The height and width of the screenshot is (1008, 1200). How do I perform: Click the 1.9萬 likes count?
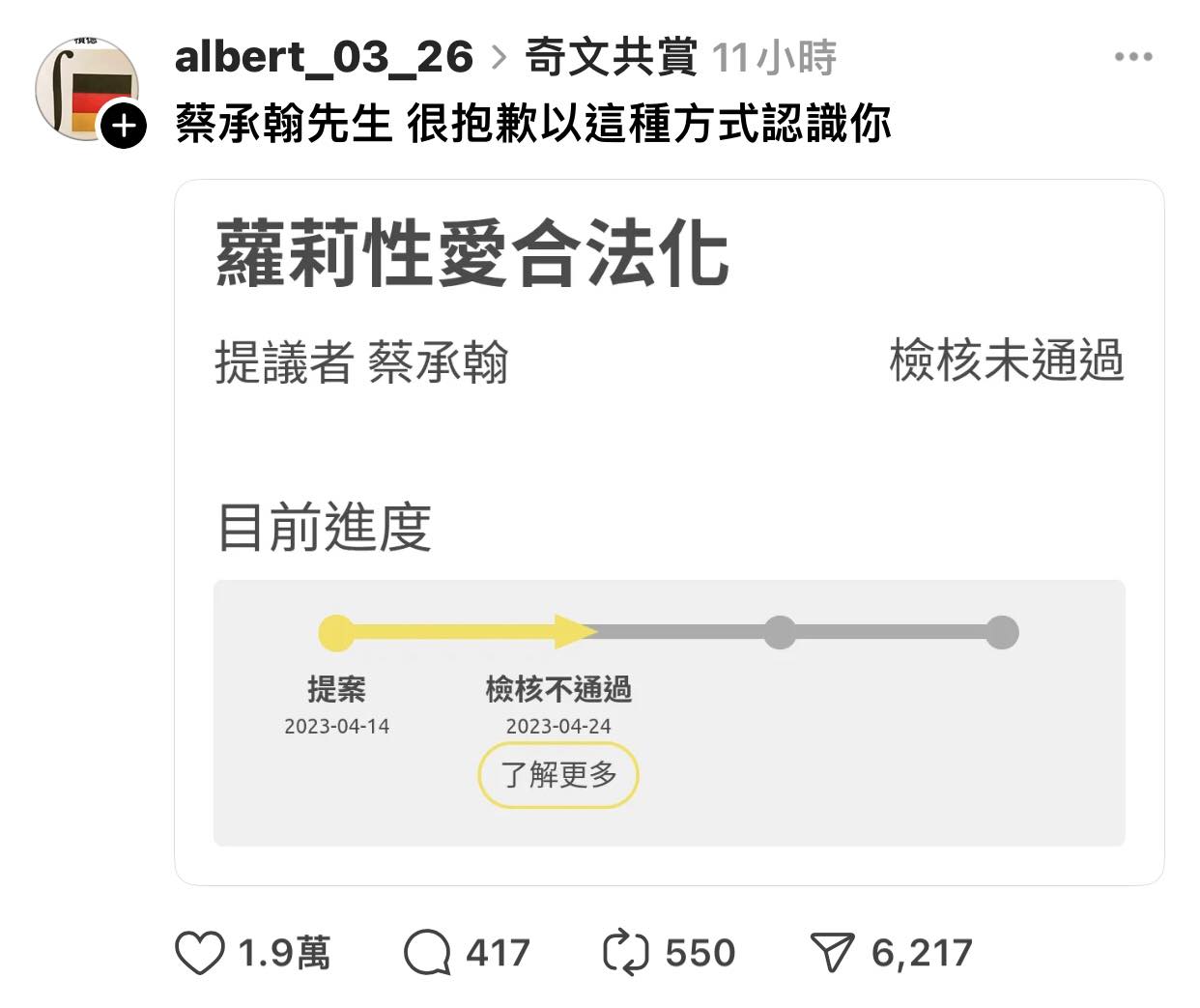tap(284, 953)
